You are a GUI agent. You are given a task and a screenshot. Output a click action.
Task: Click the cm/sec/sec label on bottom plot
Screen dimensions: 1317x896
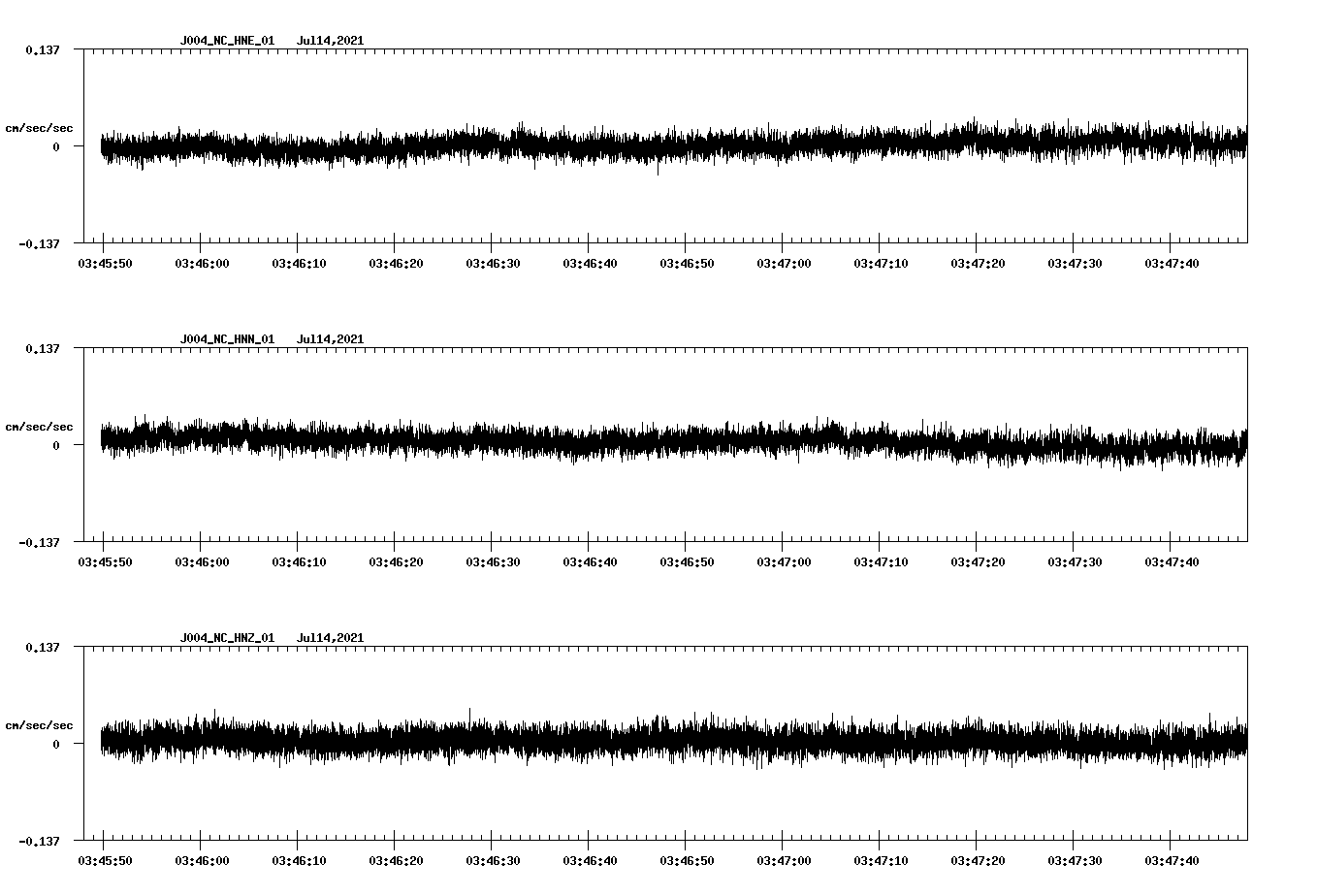coord(40,723)
